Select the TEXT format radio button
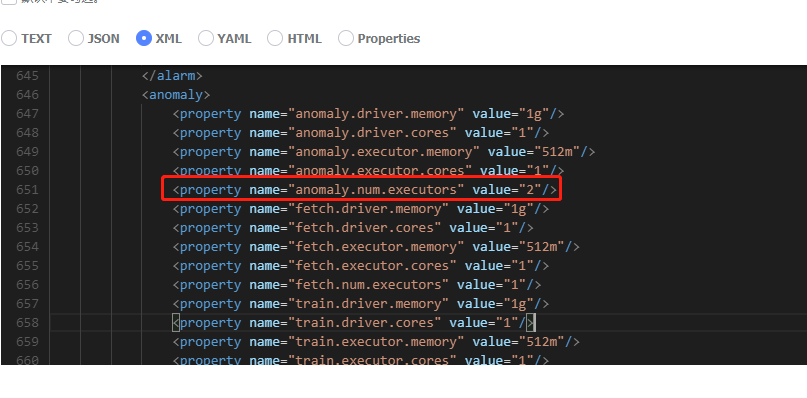This screenshot has height=398, width=807. [x=9, y=38]
